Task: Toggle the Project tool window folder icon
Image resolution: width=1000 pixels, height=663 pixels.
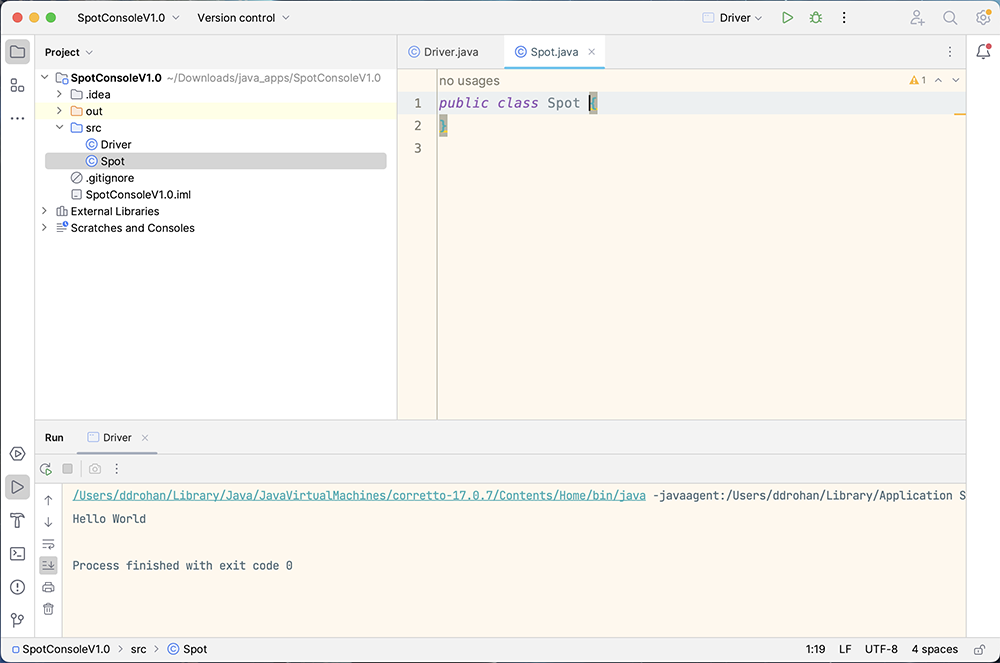Action: coord(17,52)
